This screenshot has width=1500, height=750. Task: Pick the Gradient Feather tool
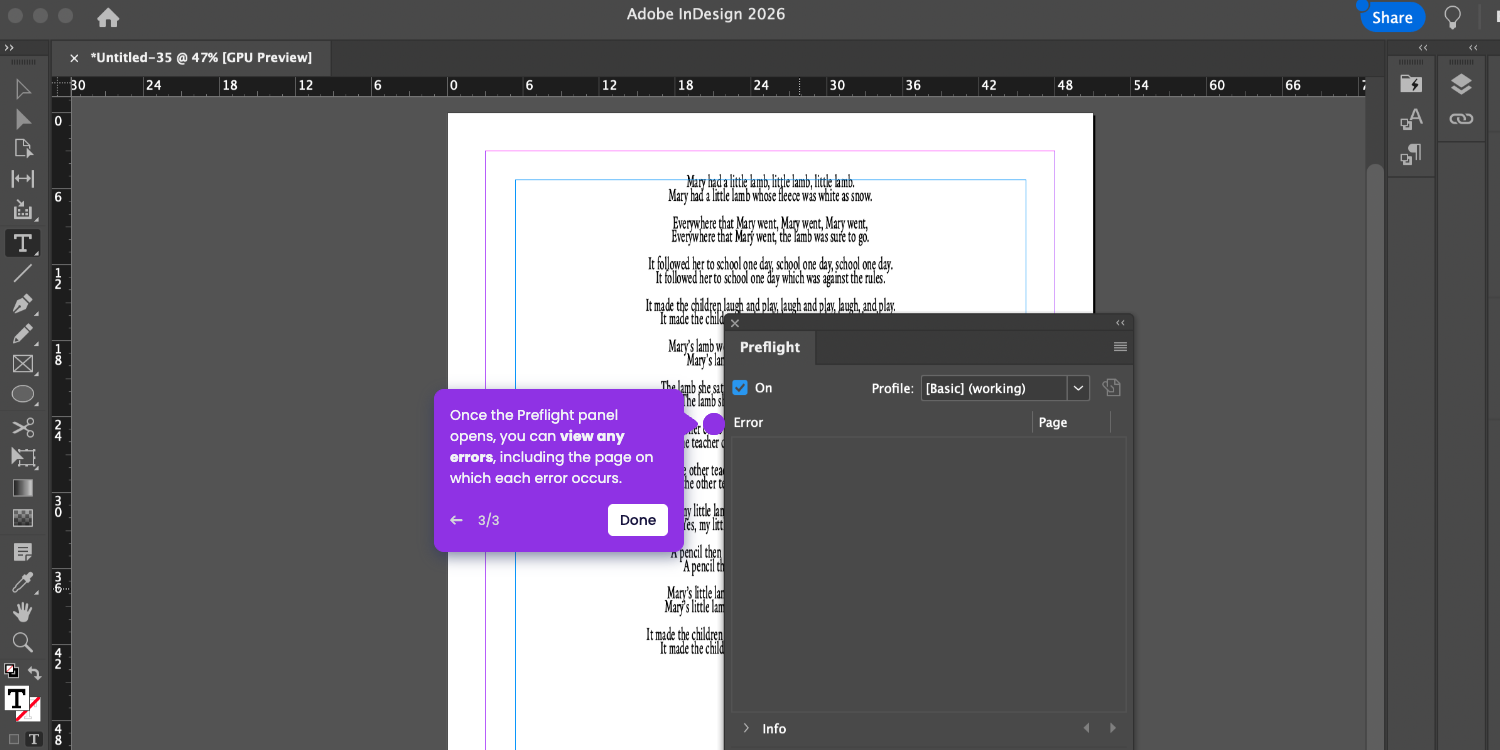click(23, 518)
